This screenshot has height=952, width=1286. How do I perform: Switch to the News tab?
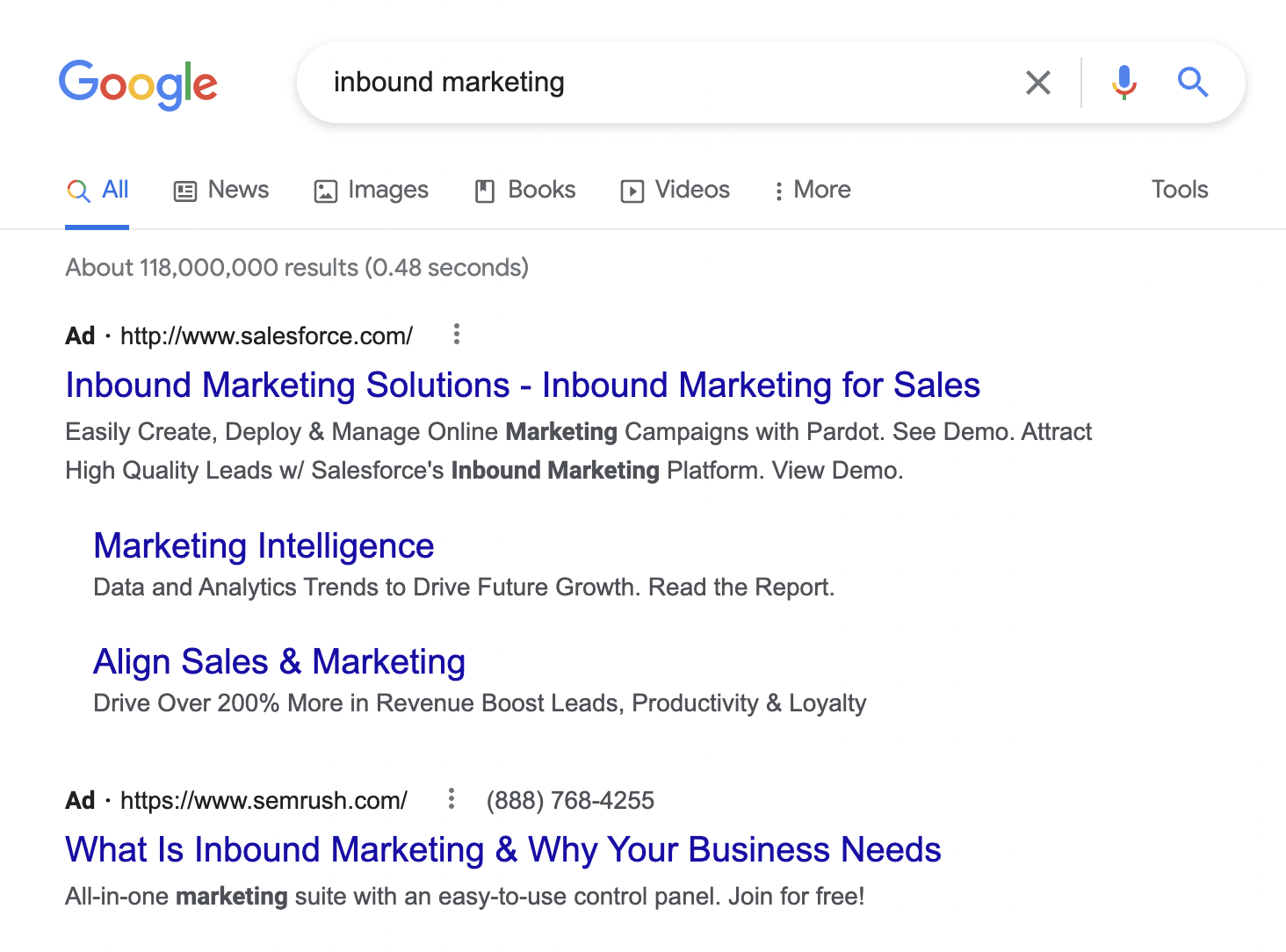[221, 190]
